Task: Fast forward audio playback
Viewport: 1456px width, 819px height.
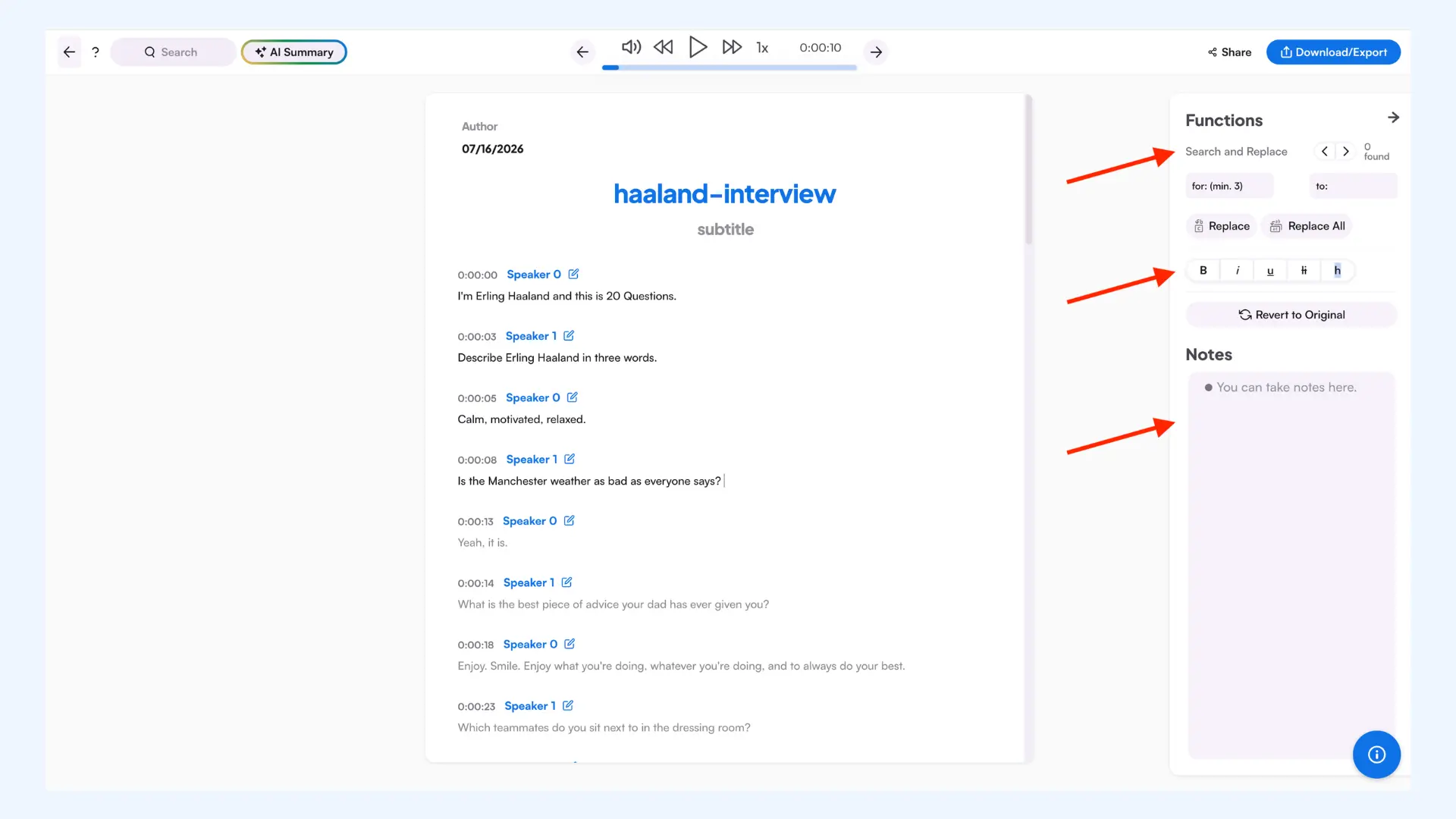Action: pyautogui.click(x=732, y=47)
